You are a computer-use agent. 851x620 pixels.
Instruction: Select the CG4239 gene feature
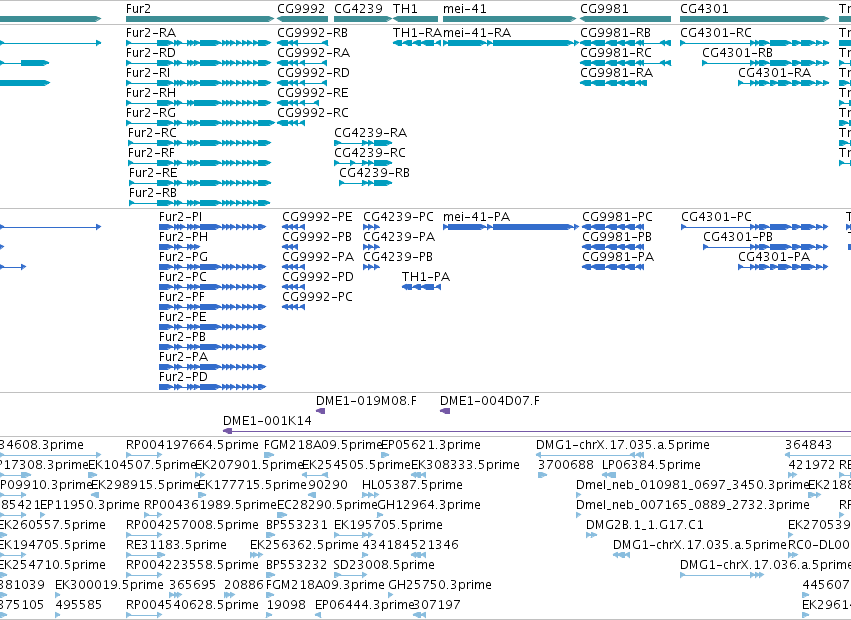pos(363,19)
